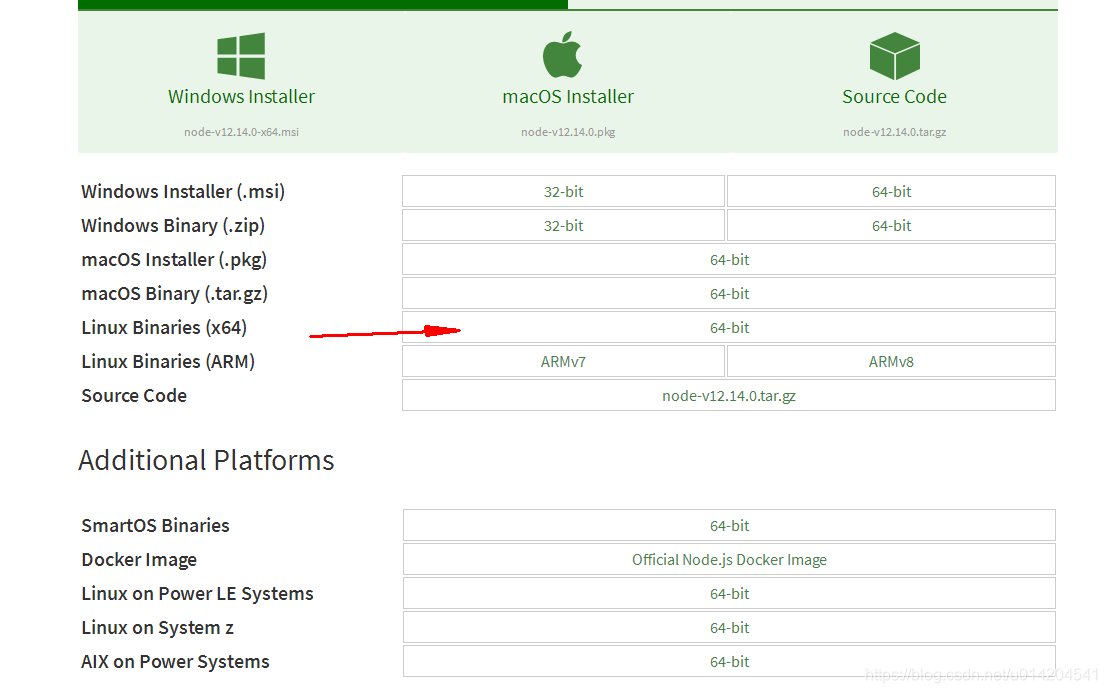This screenshot has width=1107, height=693.
Task: Download macOS Installer (.pkg) 64-bit
Action: click(x=729, y=260)
